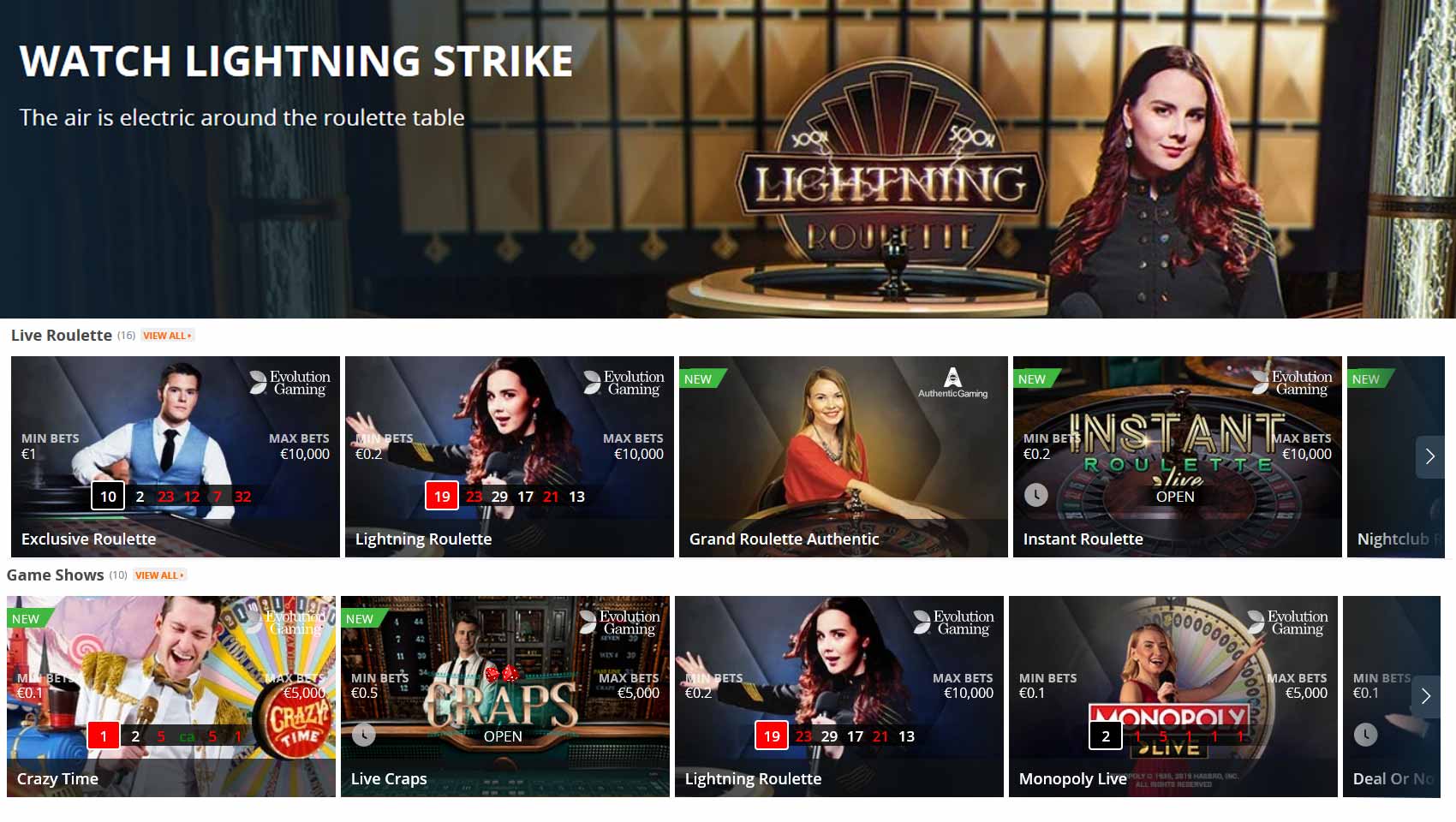Open the Monopoly Live game tile

coord(1173,696)
